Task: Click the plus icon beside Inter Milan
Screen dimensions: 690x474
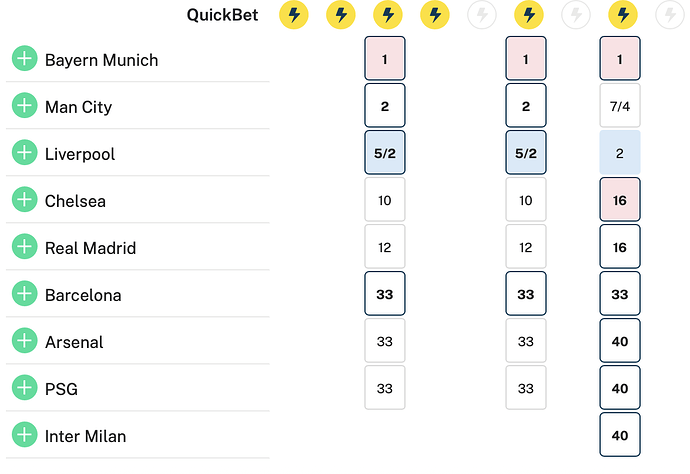Action: 25,435
